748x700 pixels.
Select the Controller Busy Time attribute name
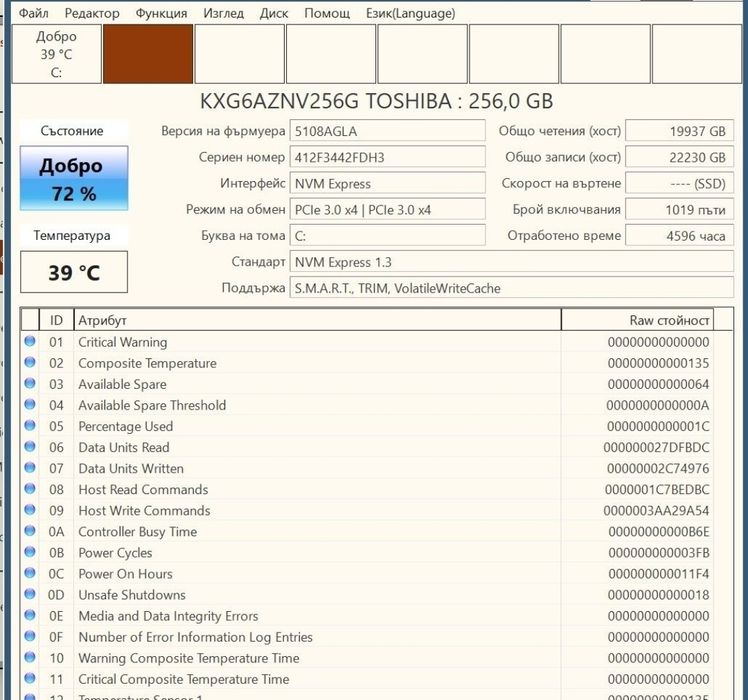(137, 532)
